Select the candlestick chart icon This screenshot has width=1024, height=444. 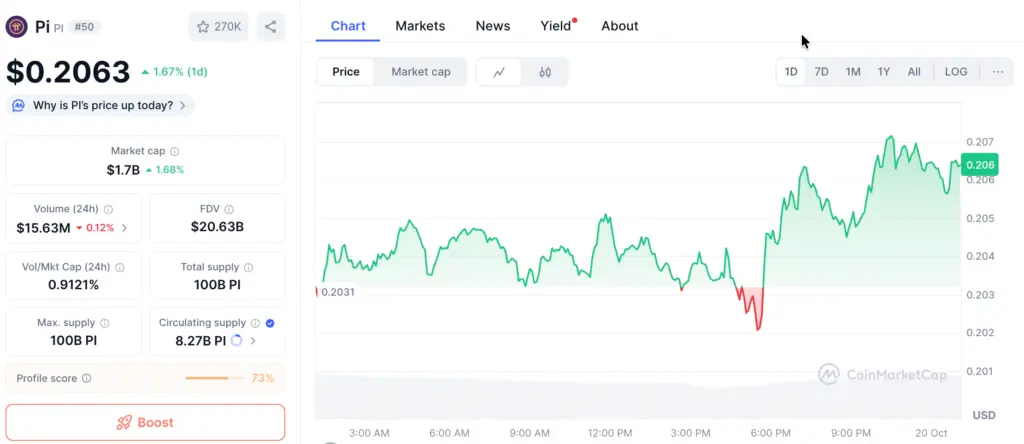[x=545, y=72]
